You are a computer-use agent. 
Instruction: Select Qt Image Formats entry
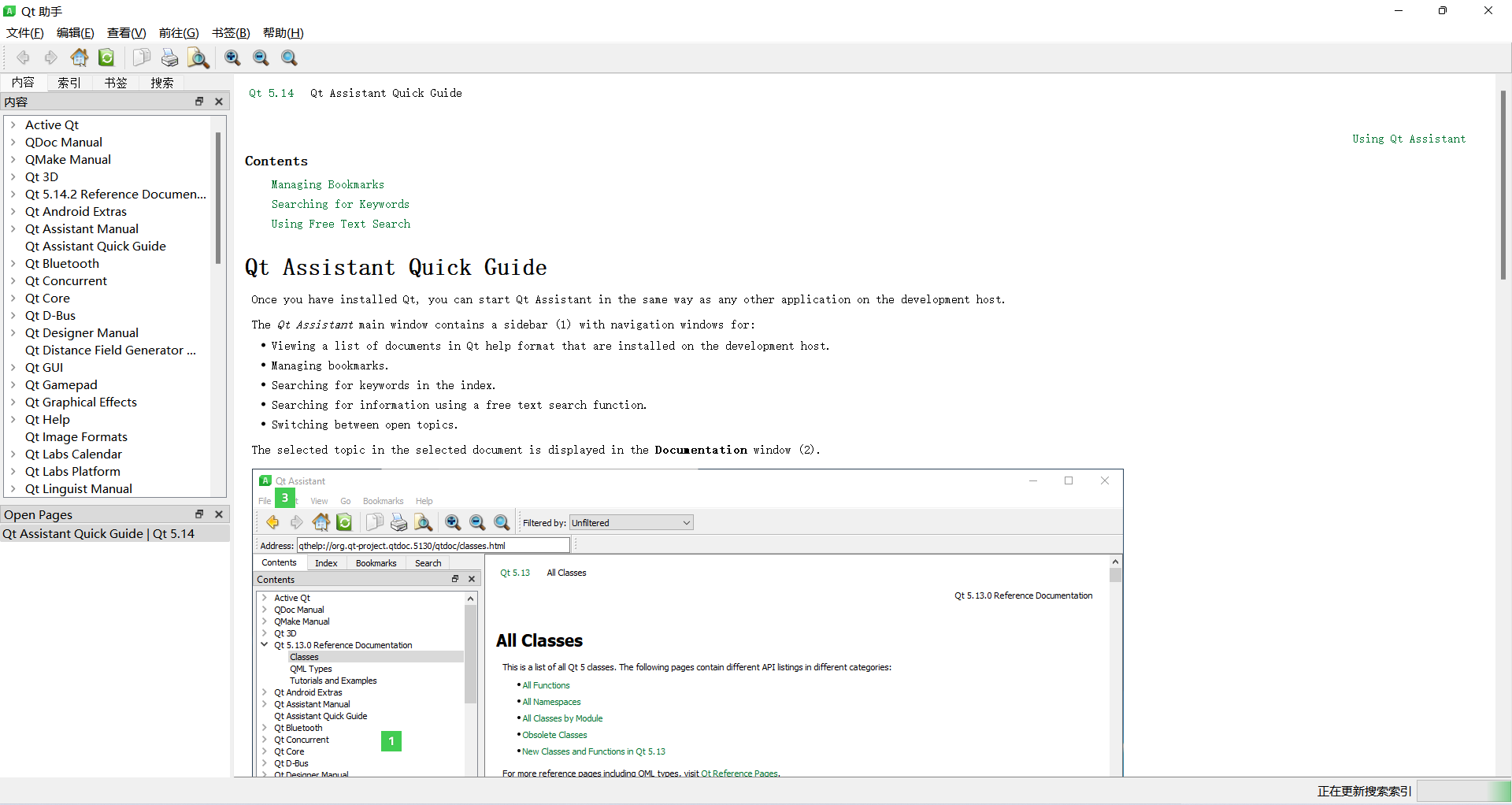[76, 436]
